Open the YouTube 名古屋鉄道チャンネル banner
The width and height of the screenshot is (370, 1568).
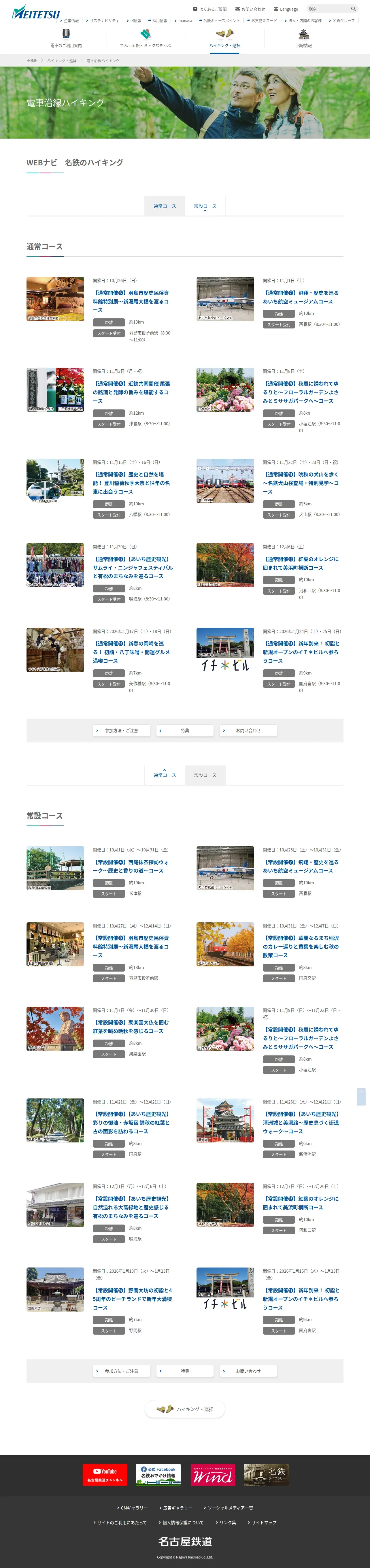tap(105, 1475)
